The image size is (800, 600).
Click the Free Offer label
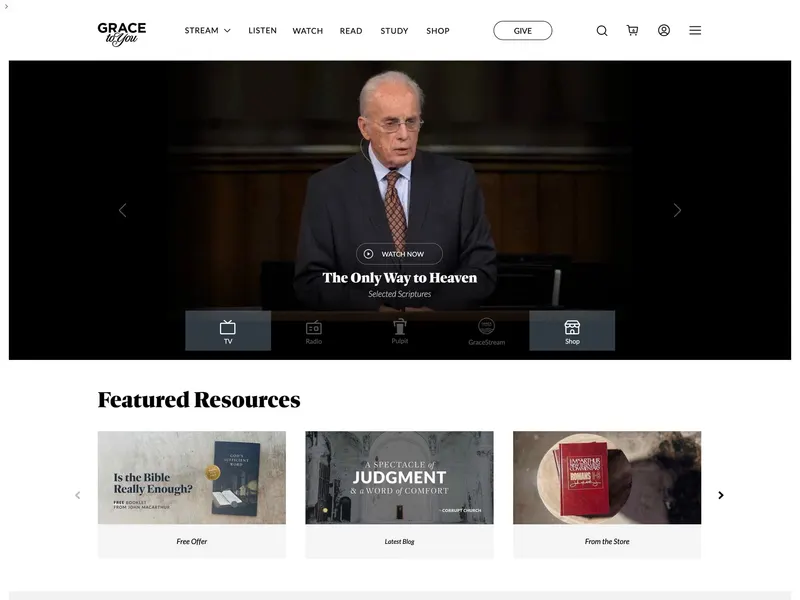tap(192, 541)
